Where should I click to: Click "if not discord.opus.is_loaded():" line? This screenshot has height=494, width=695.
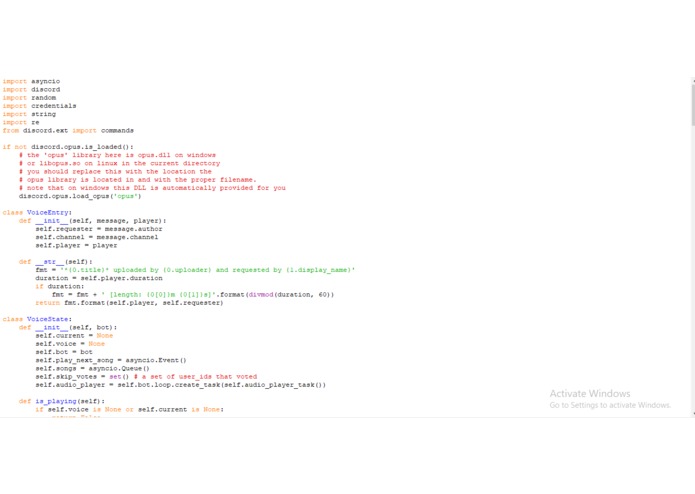[68, 147]
